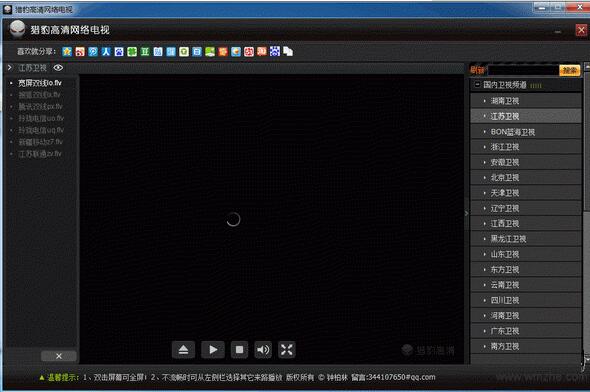Viewport: 590px width, 392px height.
Task: Select the 广东卫视 channel
Action: (526, 331)
